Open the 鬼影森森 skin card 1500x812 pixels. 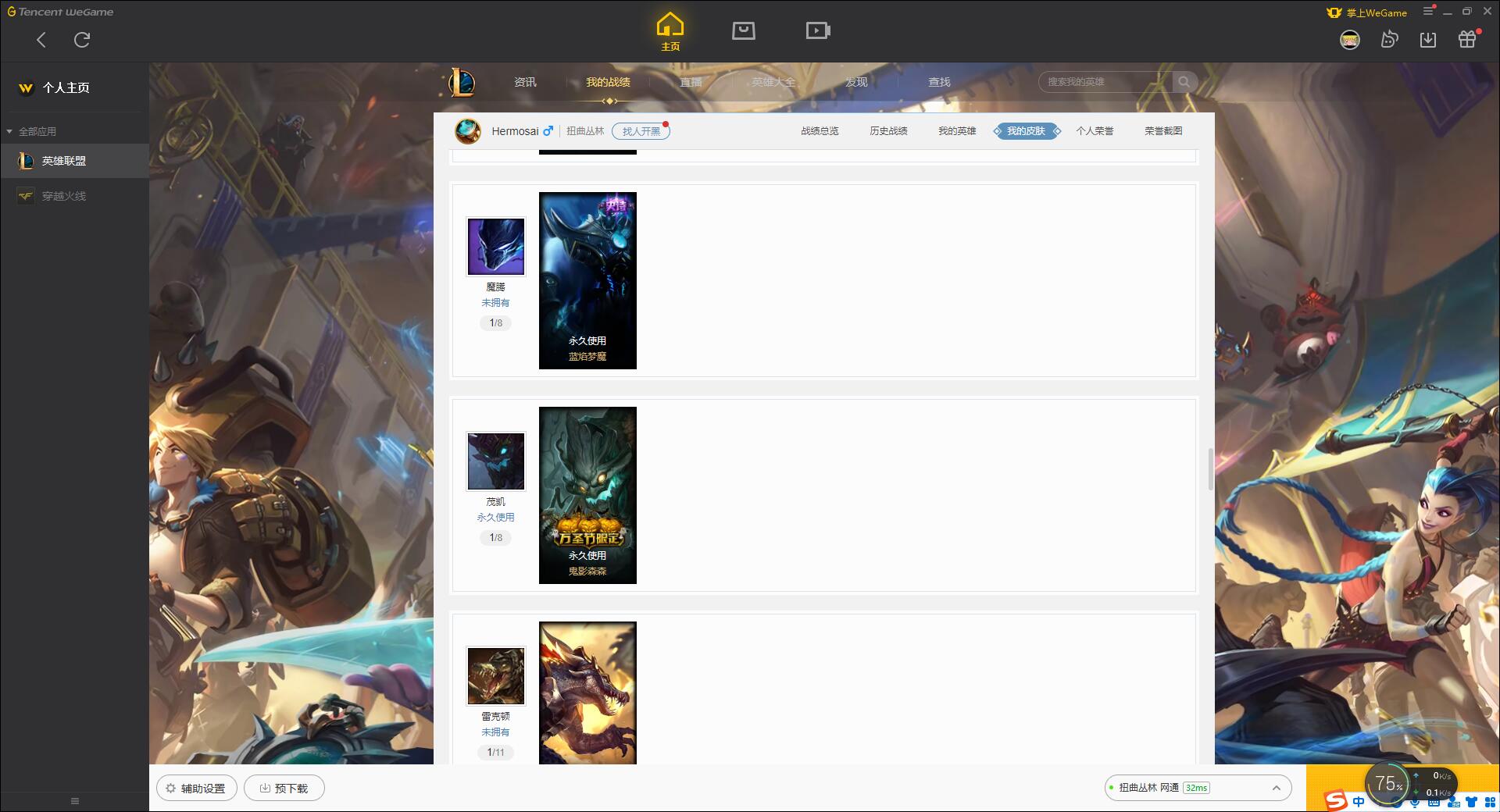[587, 495]
